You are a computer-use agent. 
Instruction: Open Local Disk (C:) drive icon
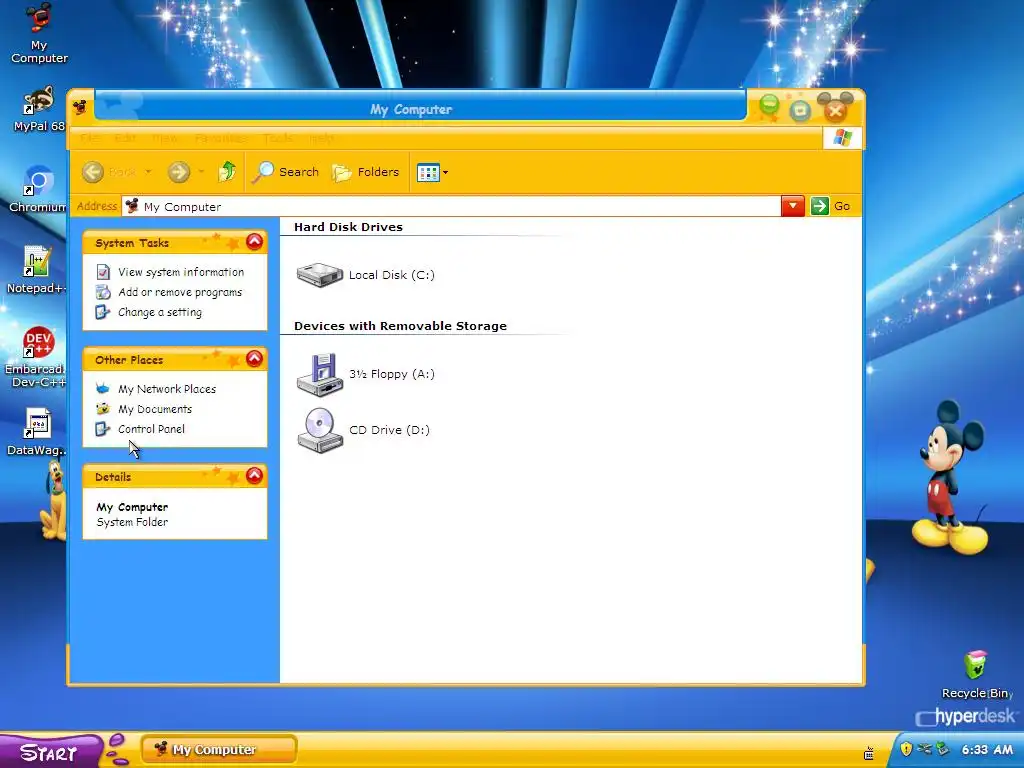pos(319,275)
